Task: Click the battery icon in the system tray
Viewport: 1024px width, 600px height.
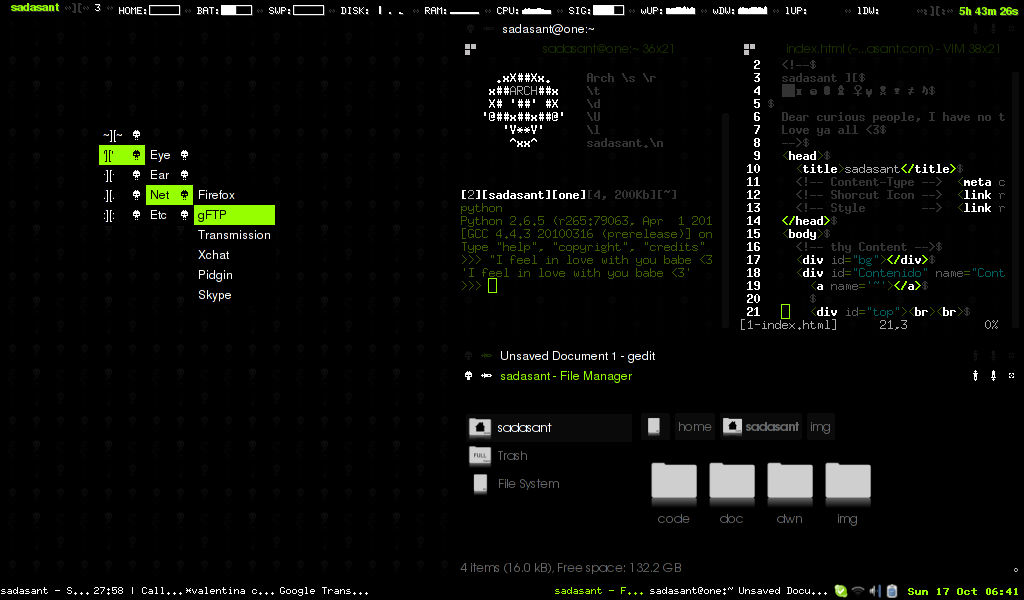Action: 892,591
